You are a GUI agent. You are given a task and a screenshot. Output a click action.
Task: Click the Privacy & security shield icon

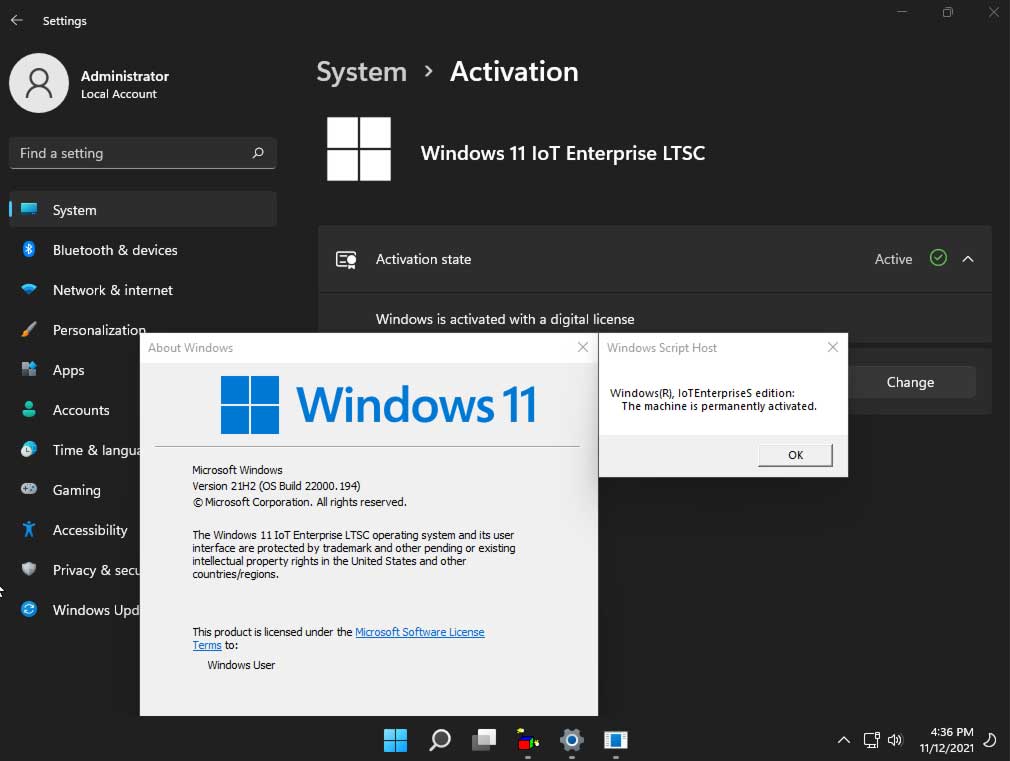pyautogui.click(x=28, y=569)
